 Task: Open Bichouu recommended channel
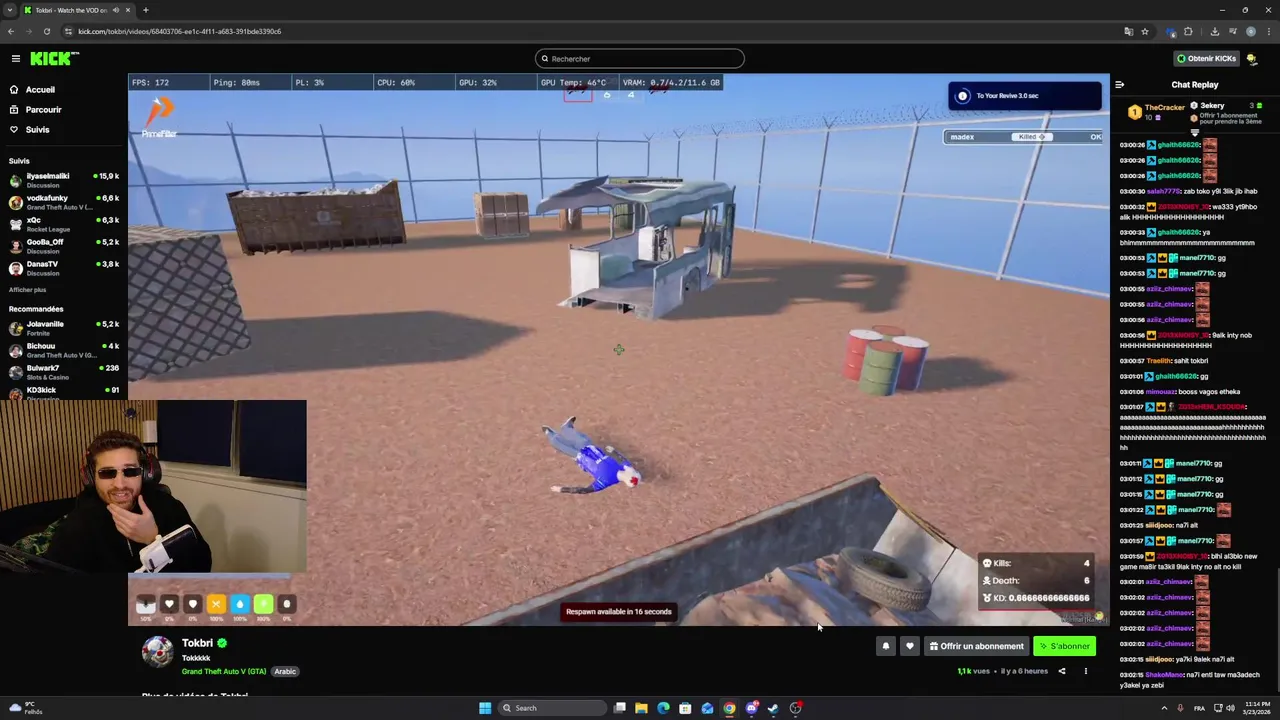pos(64,350)
